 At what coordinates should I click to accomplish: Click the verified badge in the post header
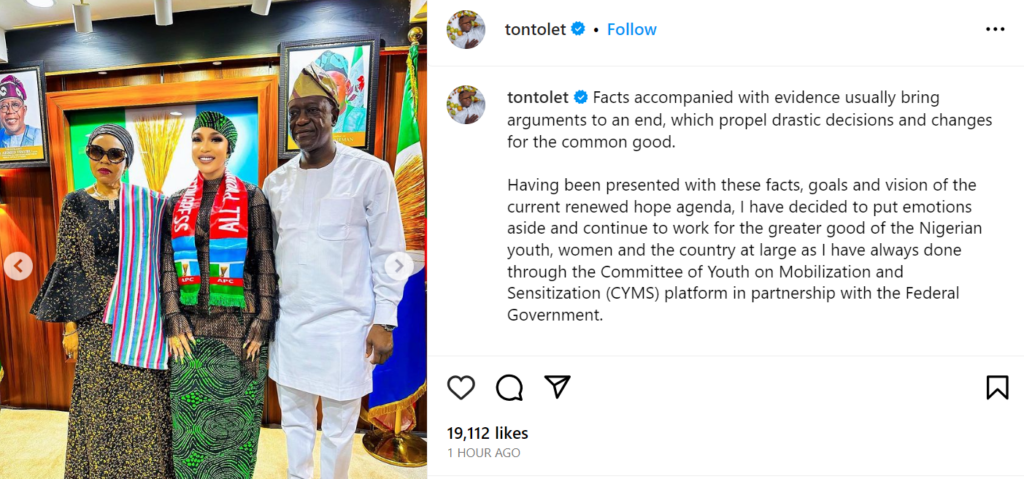(x=578, y=30)
